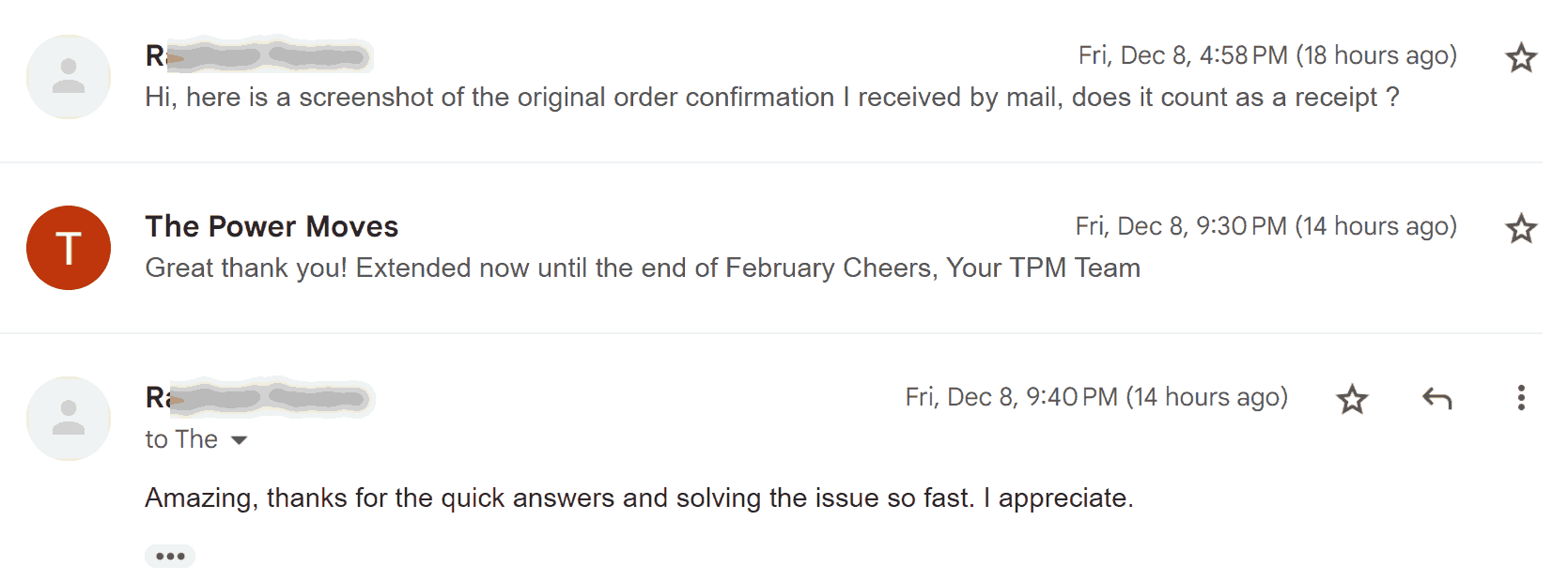Open the "Extended now until the end of February" message

(x=642, y=268)
